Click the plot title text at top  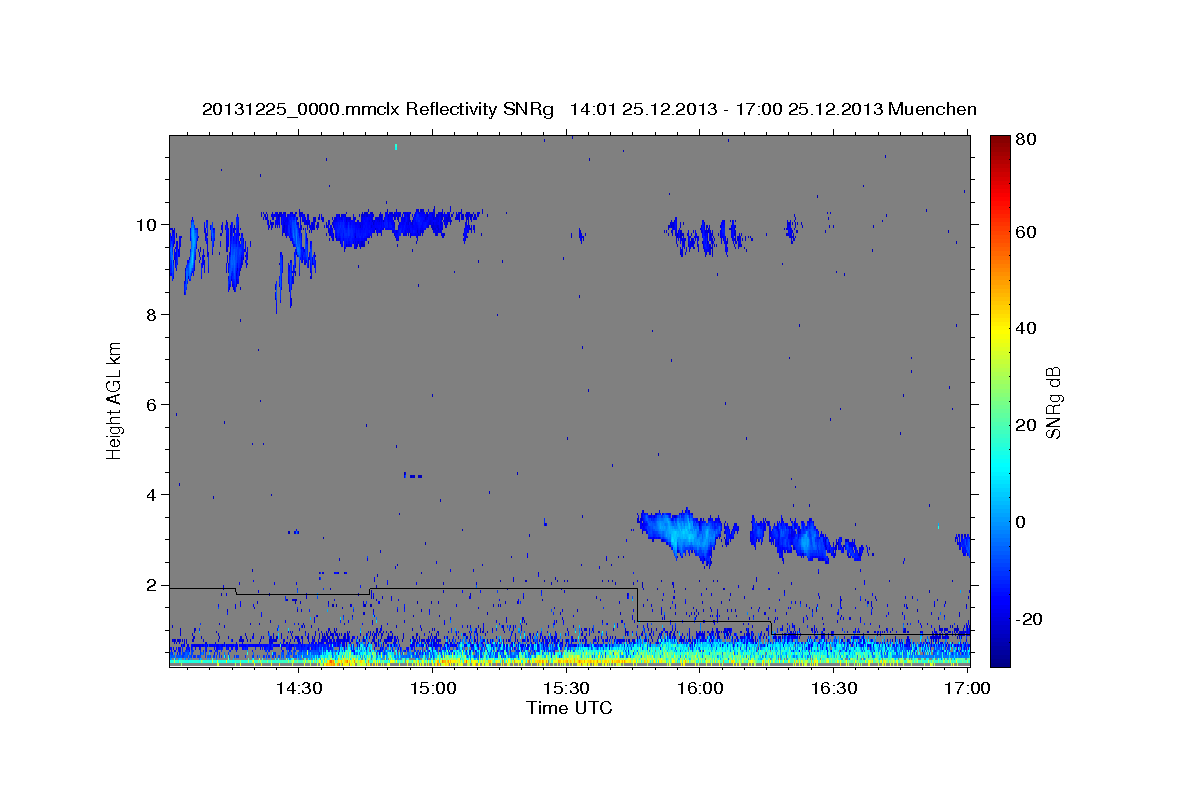tap(589, 109)
